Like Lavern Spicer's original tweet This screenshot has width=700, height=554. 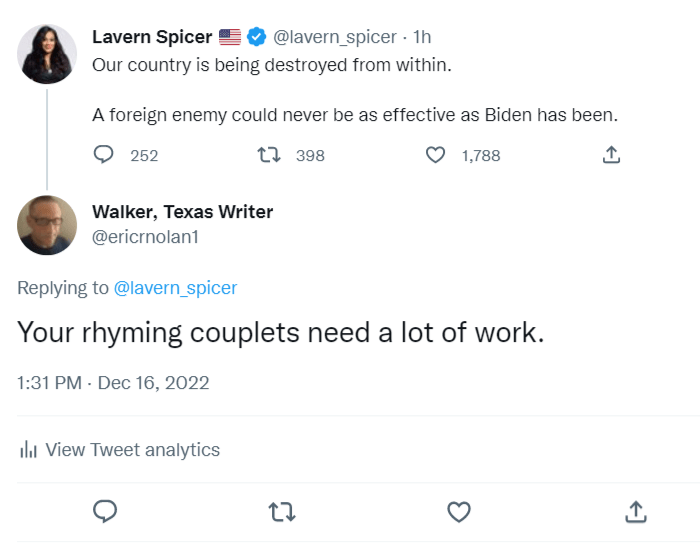(x=435, y=155)
